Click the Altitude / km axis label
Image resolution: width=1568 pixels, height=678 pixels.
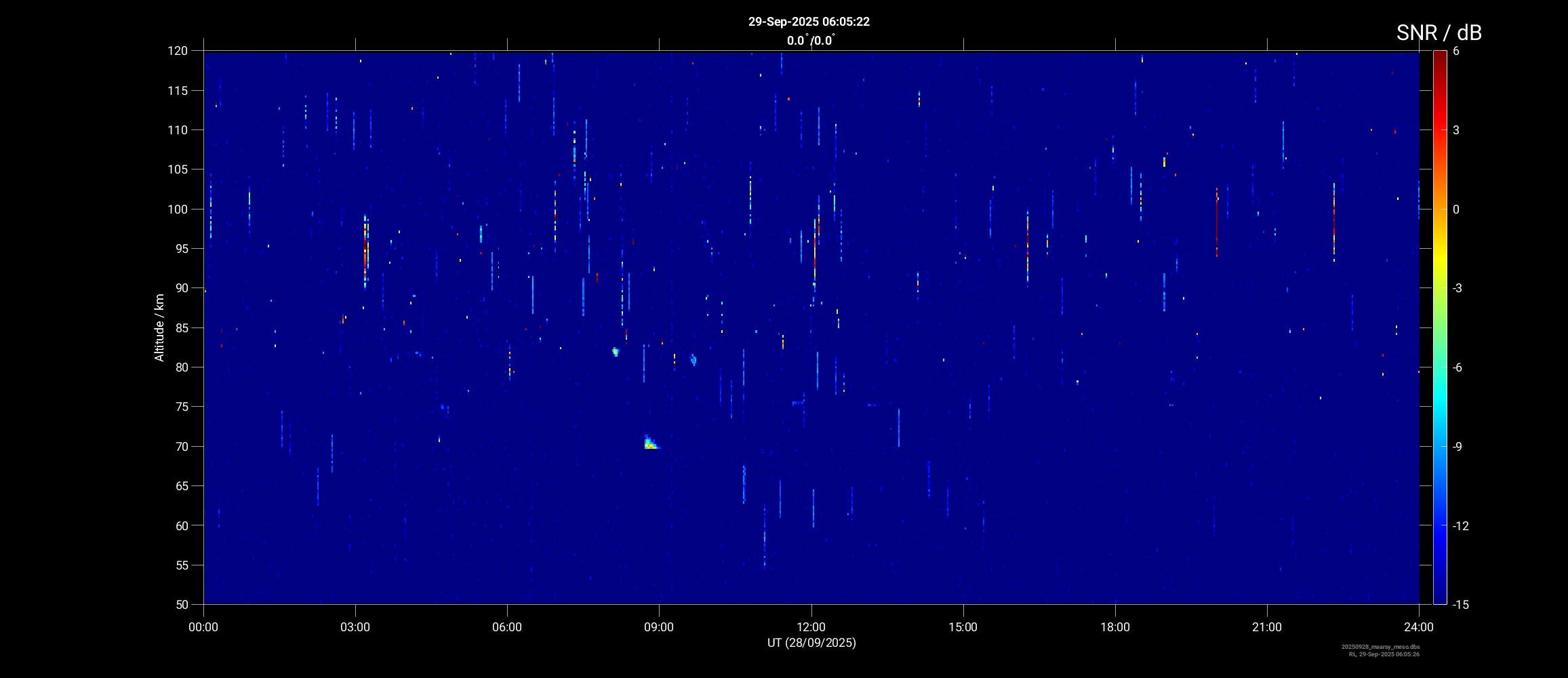click(159, 327)
